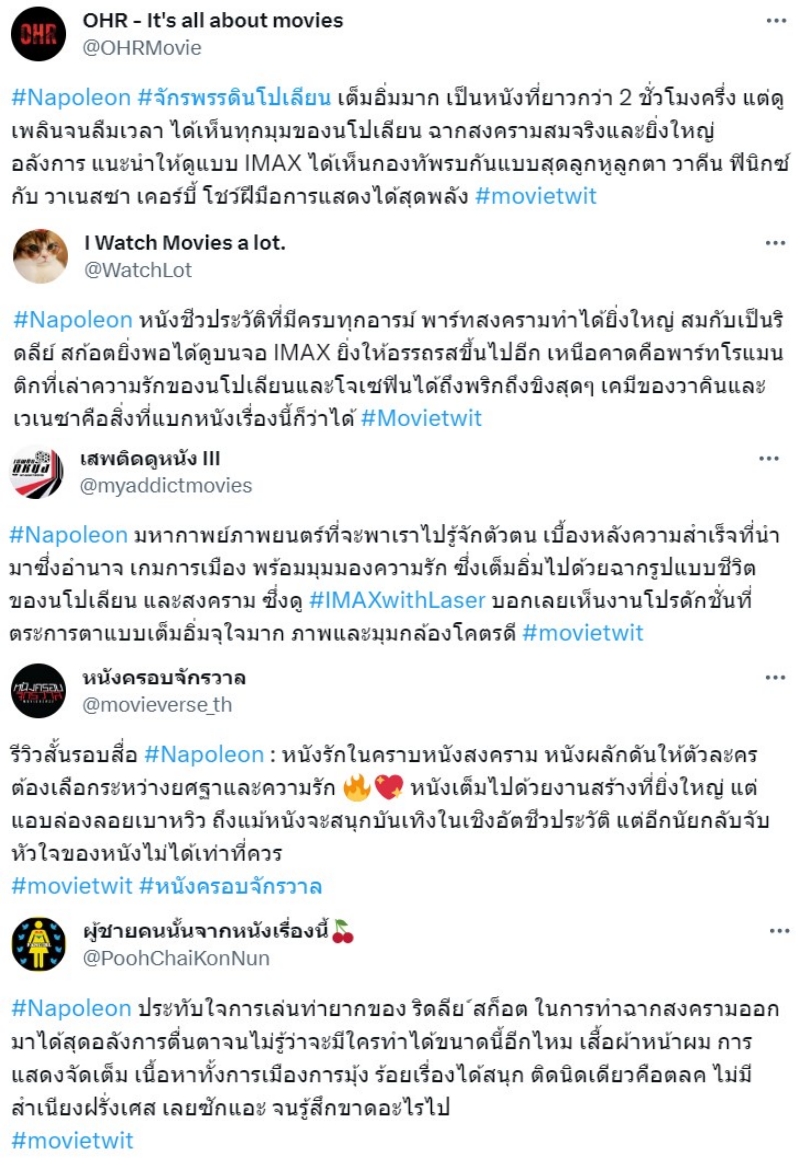800x1165 pixels.
Task: Open the 'OHR - It's all about movies' name
Action: click(x=213, y=20)
